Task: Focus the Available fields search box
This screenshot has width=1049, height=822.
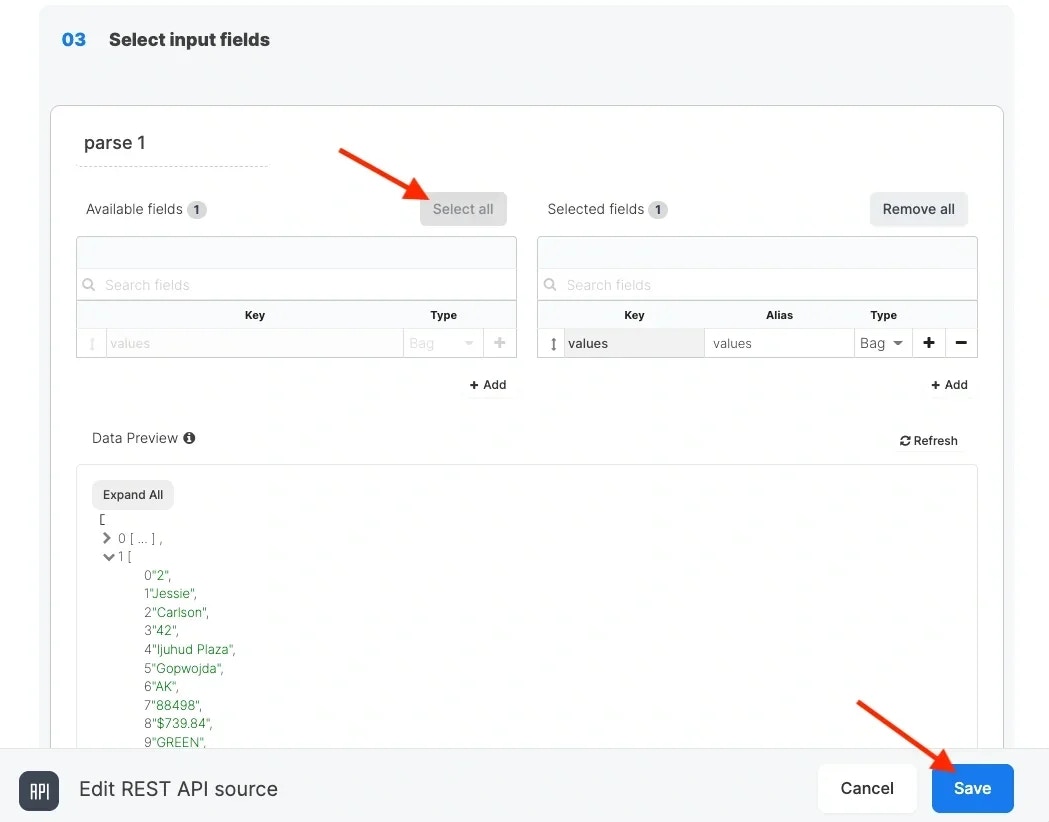Action: pos(296,285)
